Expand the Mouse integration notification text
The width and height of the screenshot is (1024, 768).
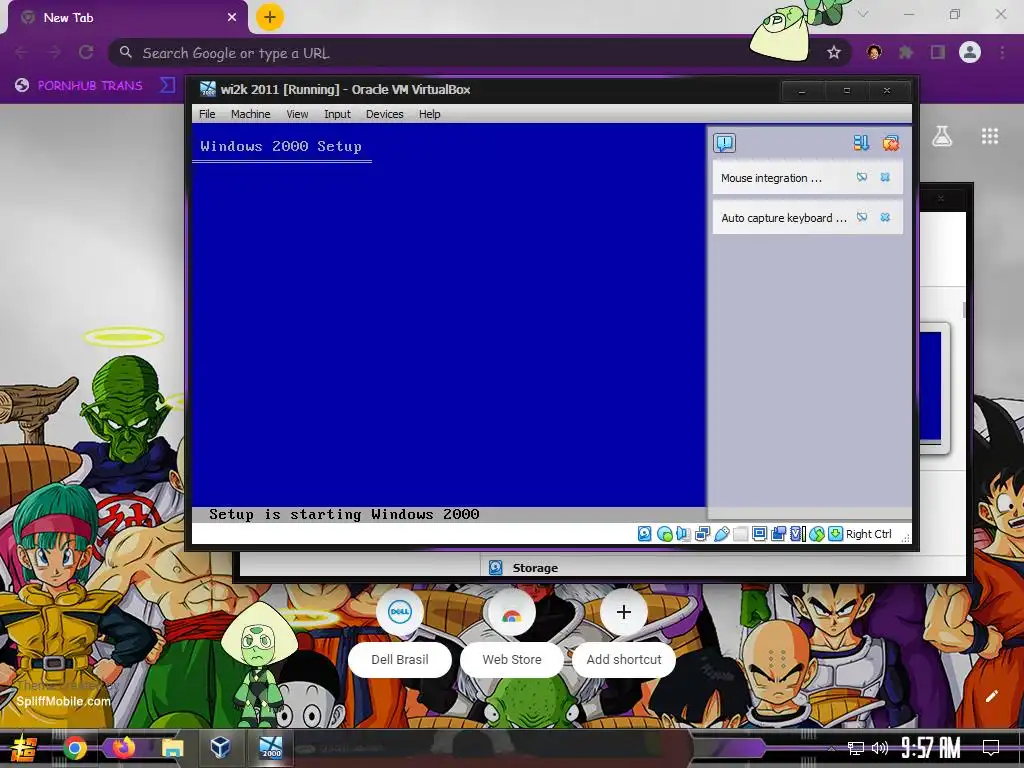click(x=771, y=178)
